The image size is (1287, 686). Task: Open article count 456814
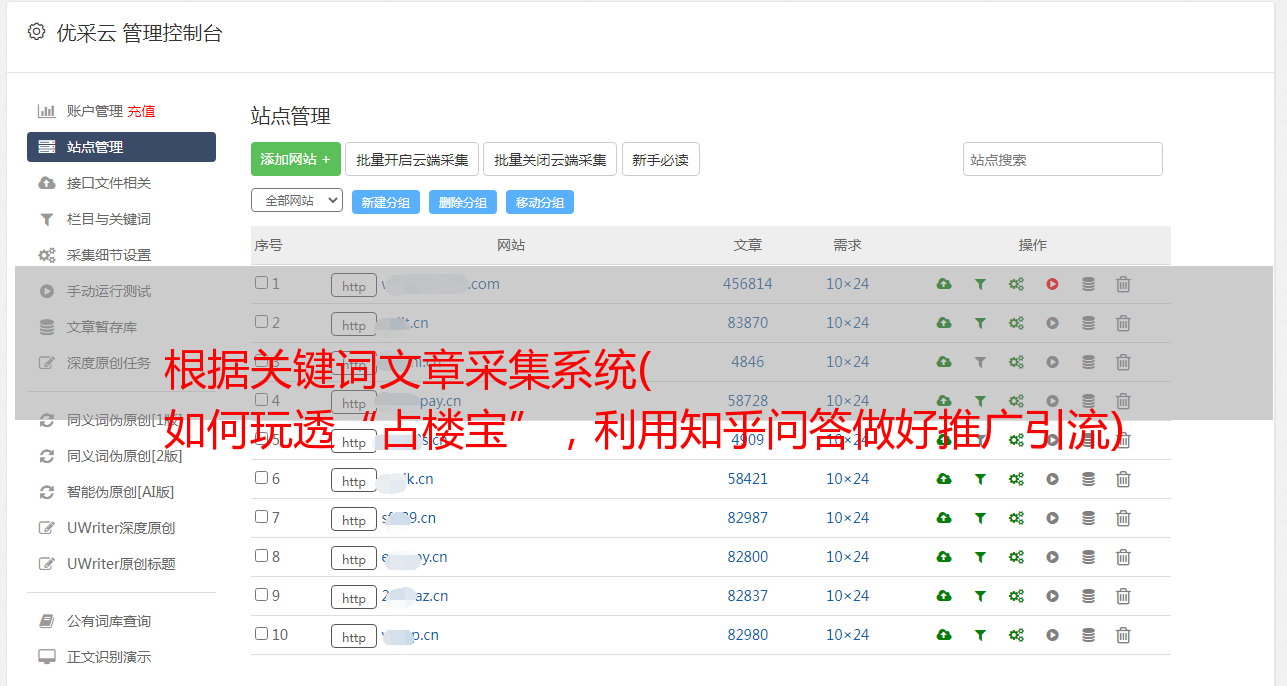click(x=748, y=284)
